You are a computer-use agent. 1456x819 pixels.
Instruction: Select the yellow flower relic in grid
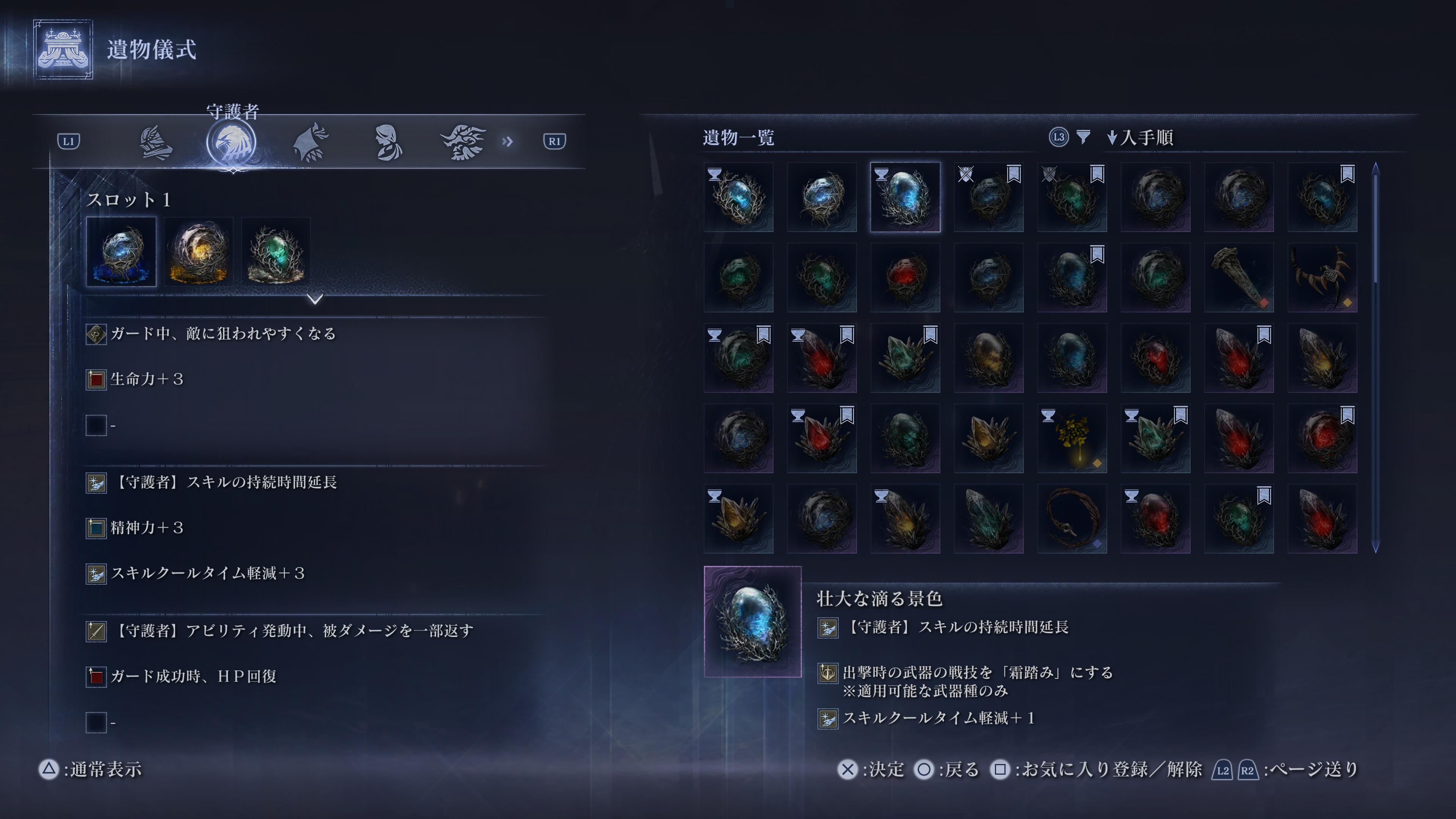(x=1072, y=438)
